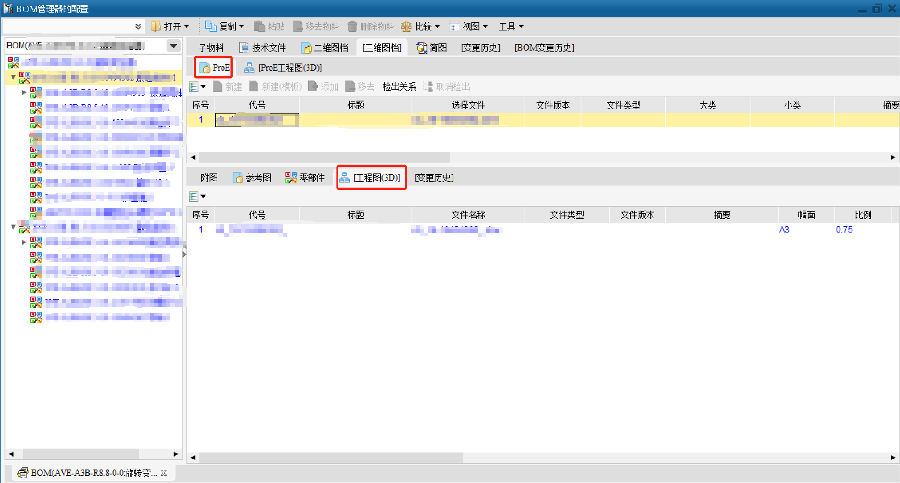Image resolution: width=900 pixels, height=483 pixels.
Task: Open the 工具 (Tools) menu
Action: coord(511,26)
